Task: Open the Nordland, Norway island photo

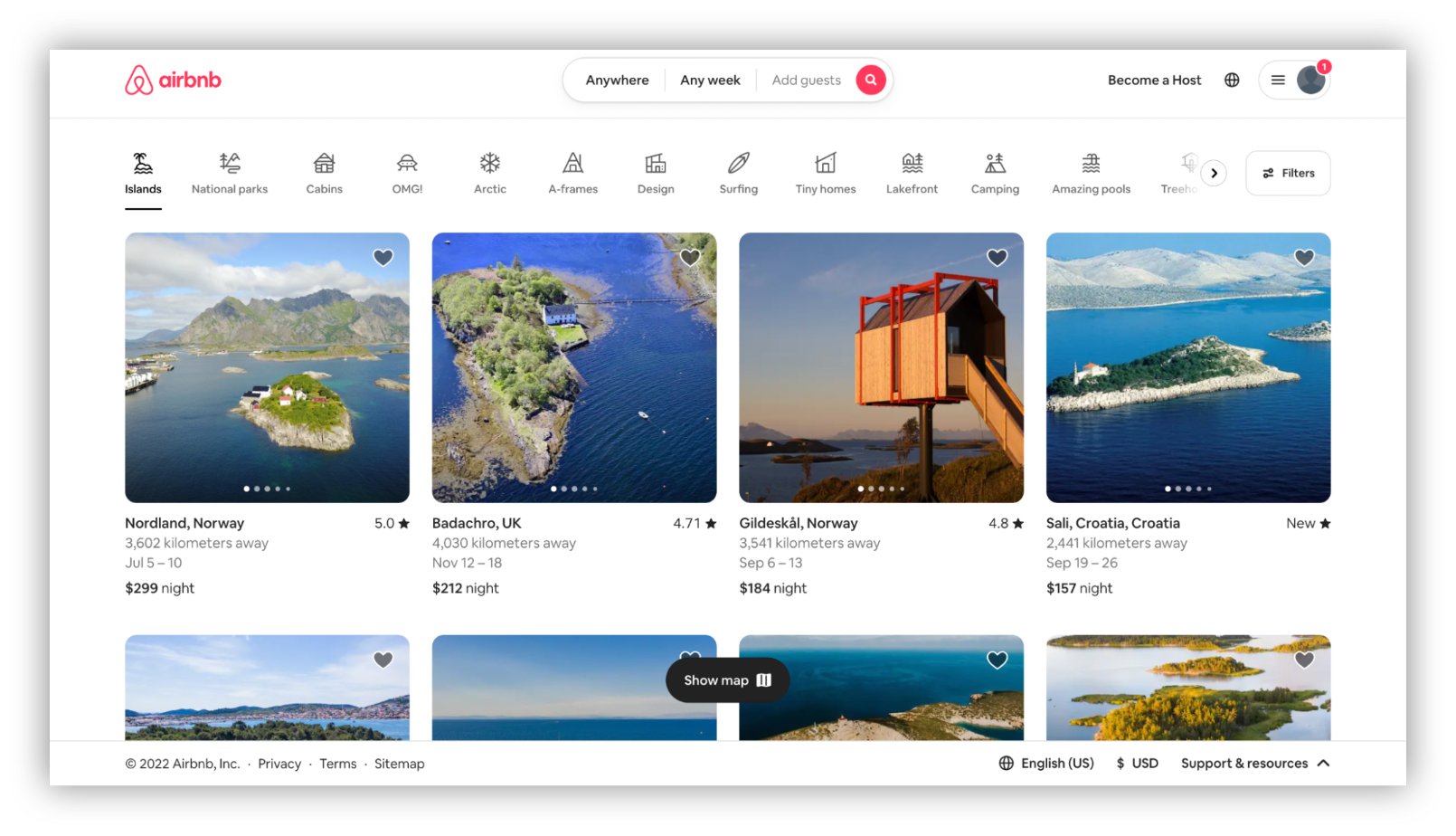Action: [267, 367]
